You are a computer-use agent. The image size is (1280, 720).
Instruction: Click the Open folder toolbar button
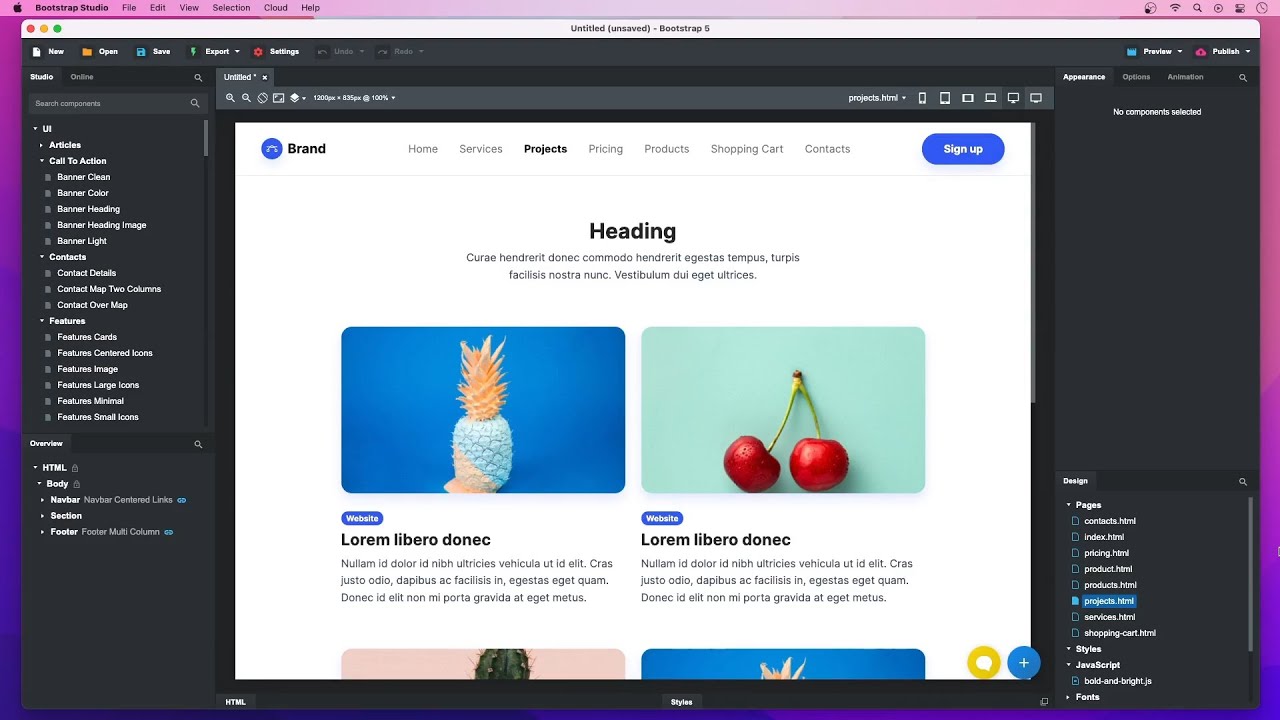point(100,52)
